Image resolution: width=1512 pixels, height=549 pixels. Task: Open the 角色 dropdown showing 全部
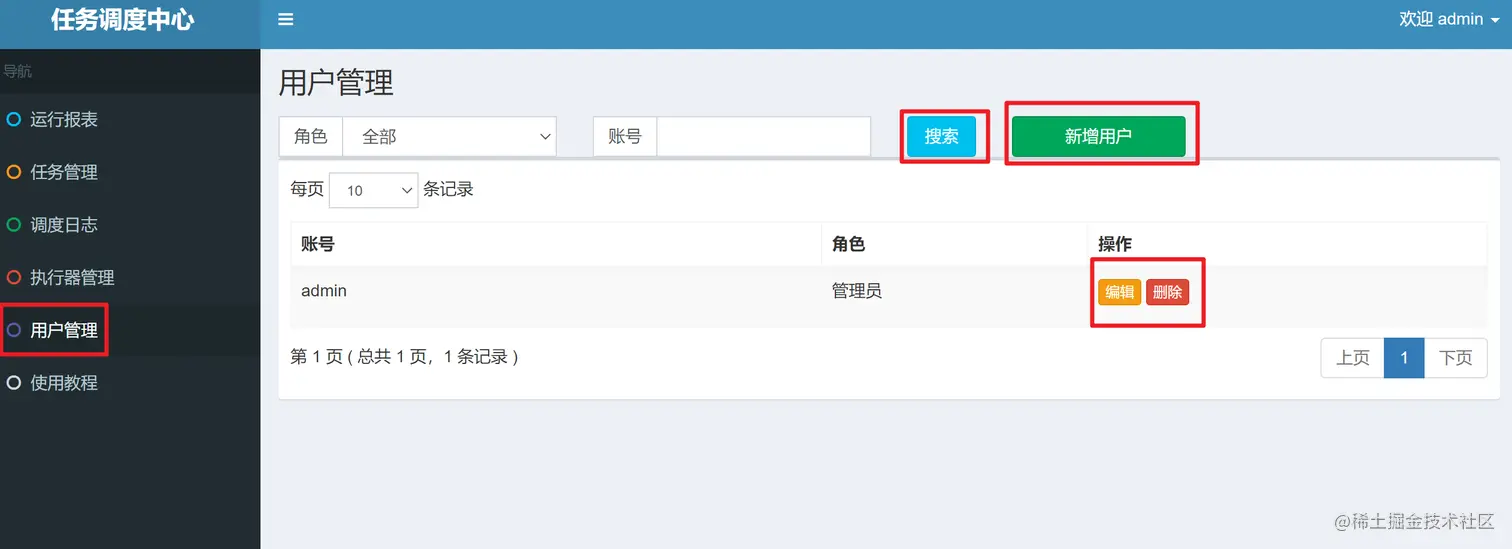(x=449, y=137)
